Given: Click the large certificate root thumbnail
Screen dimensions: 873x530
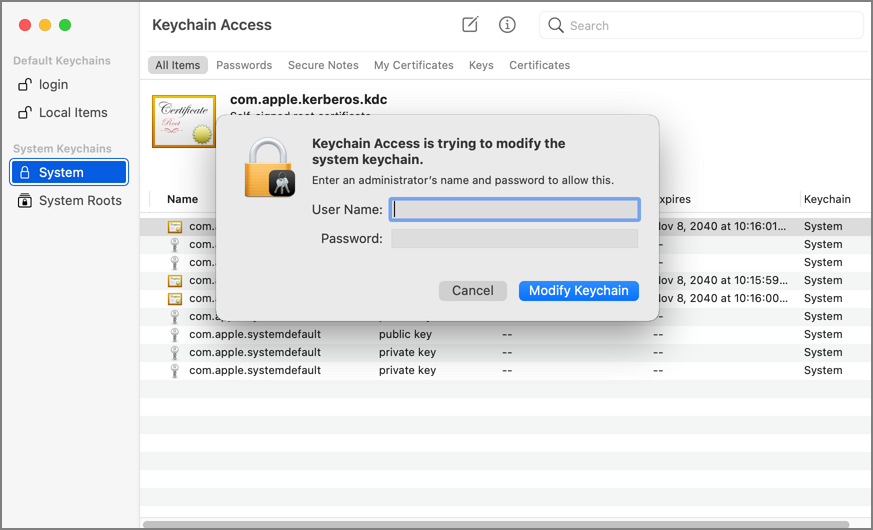Looking at the screenshot, I should point(184,121).
